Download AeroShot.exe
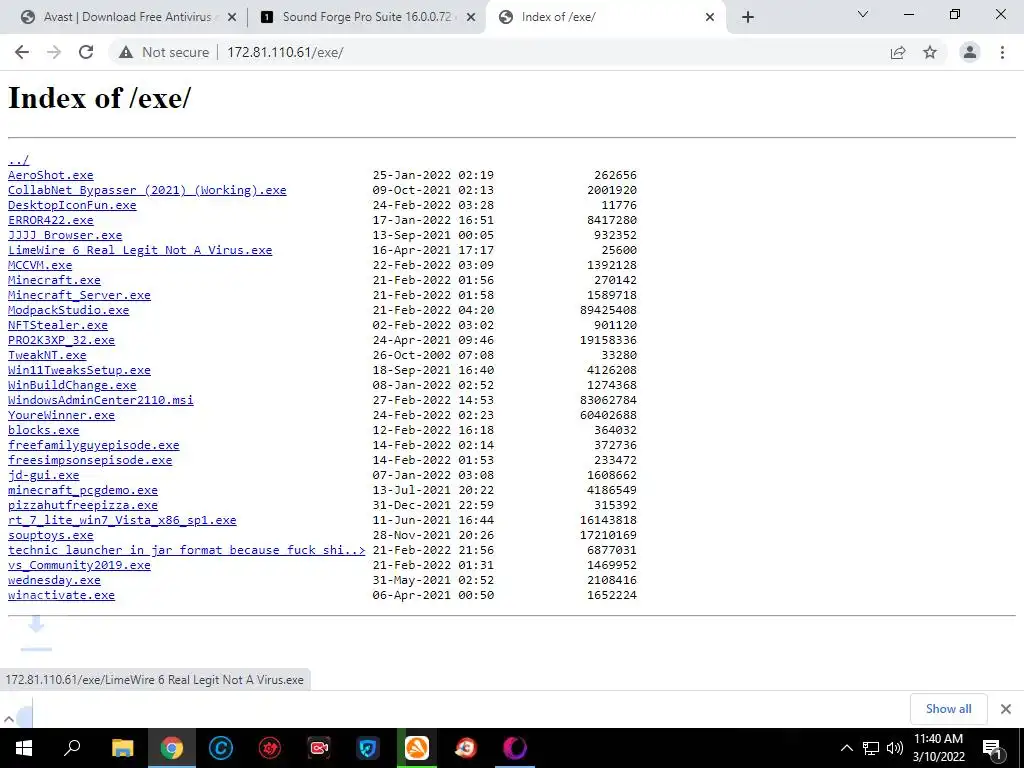1024x768 pixels. click(51, 175)
